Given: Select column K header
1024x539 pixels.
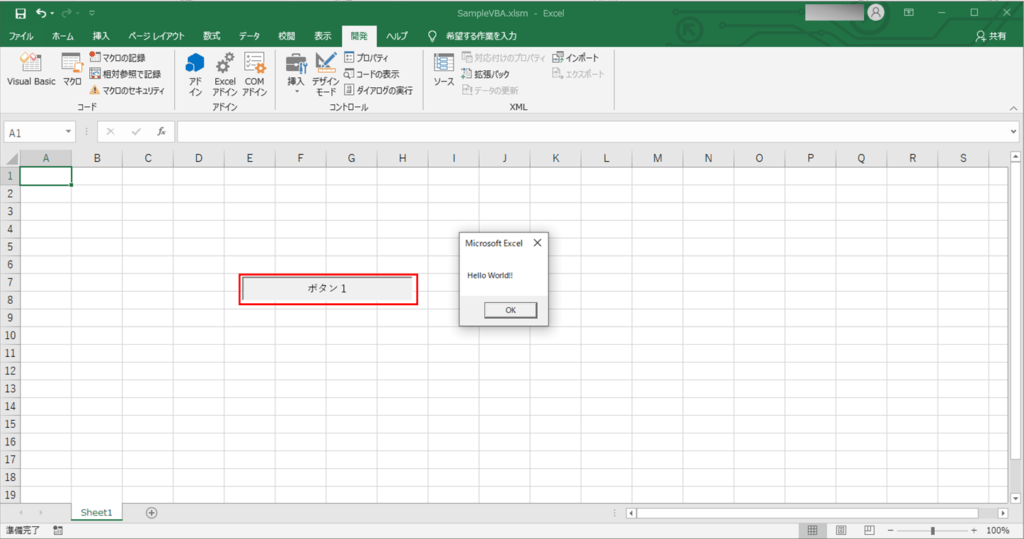Looking at the screenshot, I should tap(555, 158).
